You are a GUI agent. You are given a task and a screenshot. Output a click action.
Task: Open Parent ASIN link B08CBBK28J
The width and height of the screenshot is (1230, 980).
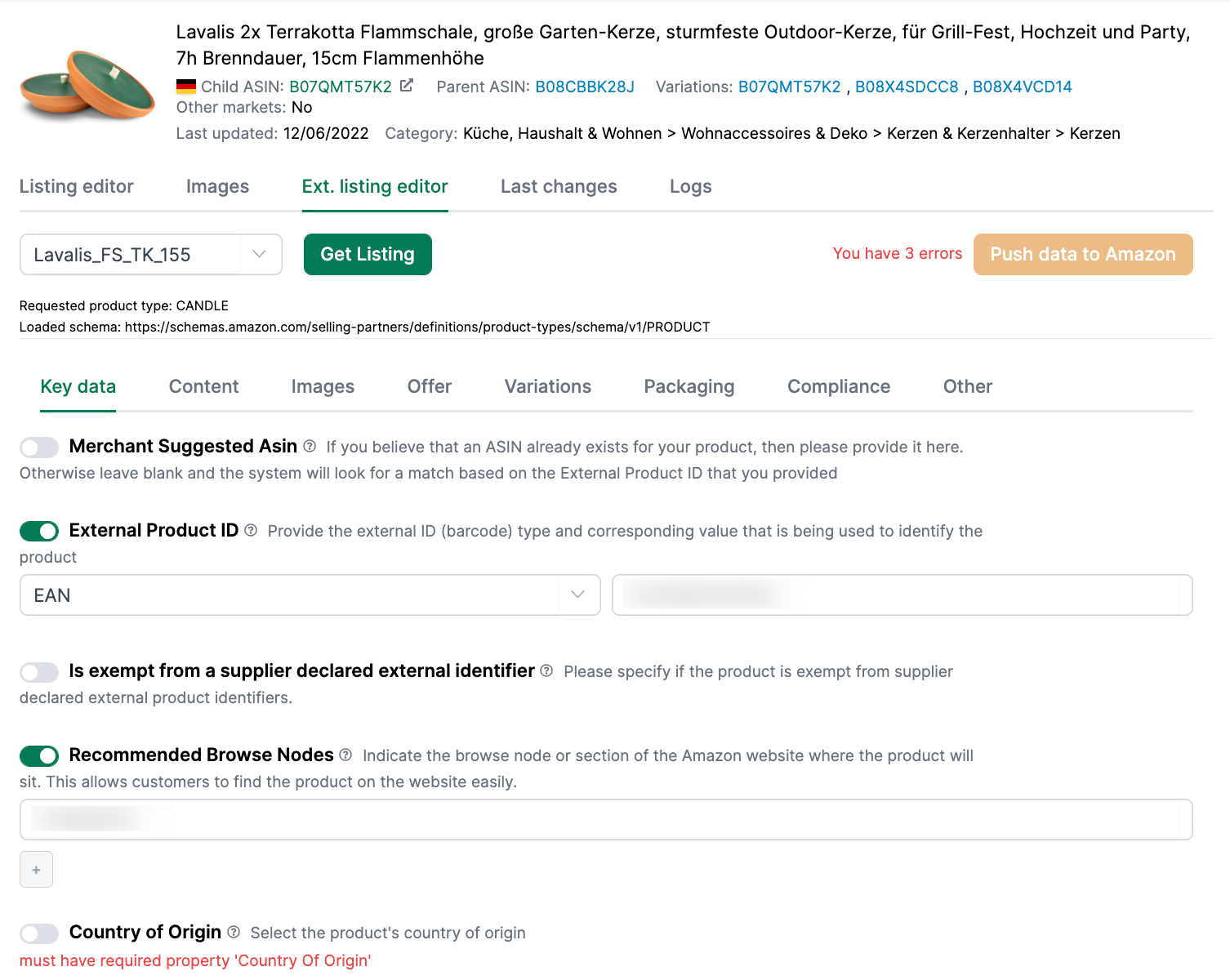[585, 87]
